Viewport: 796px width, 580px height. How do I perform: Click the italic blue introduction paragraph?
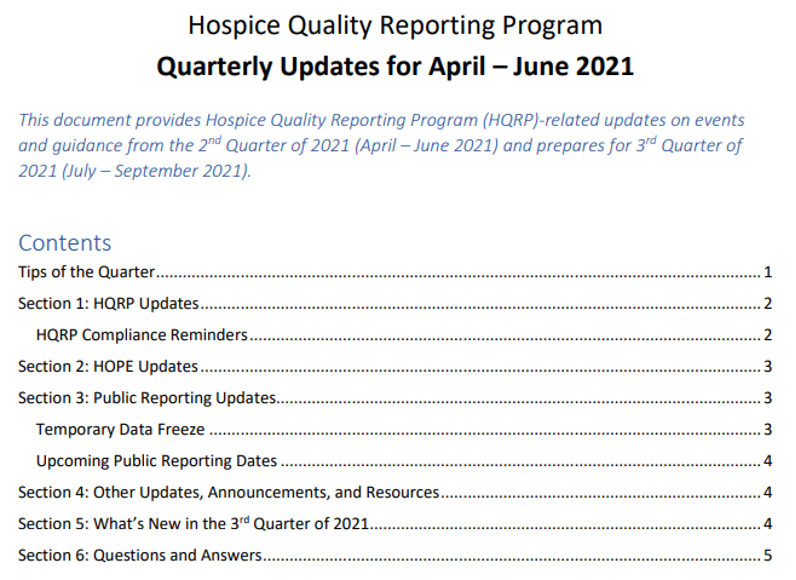point(380,145)
